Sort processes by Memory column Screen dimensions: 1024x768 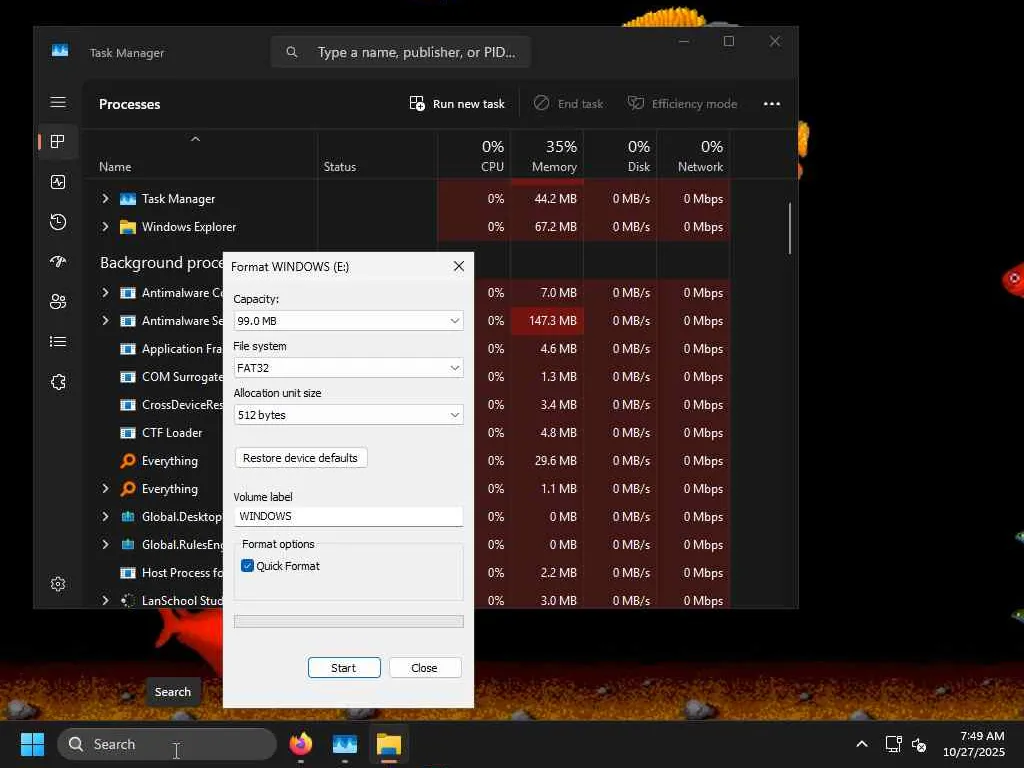point(554,156)
